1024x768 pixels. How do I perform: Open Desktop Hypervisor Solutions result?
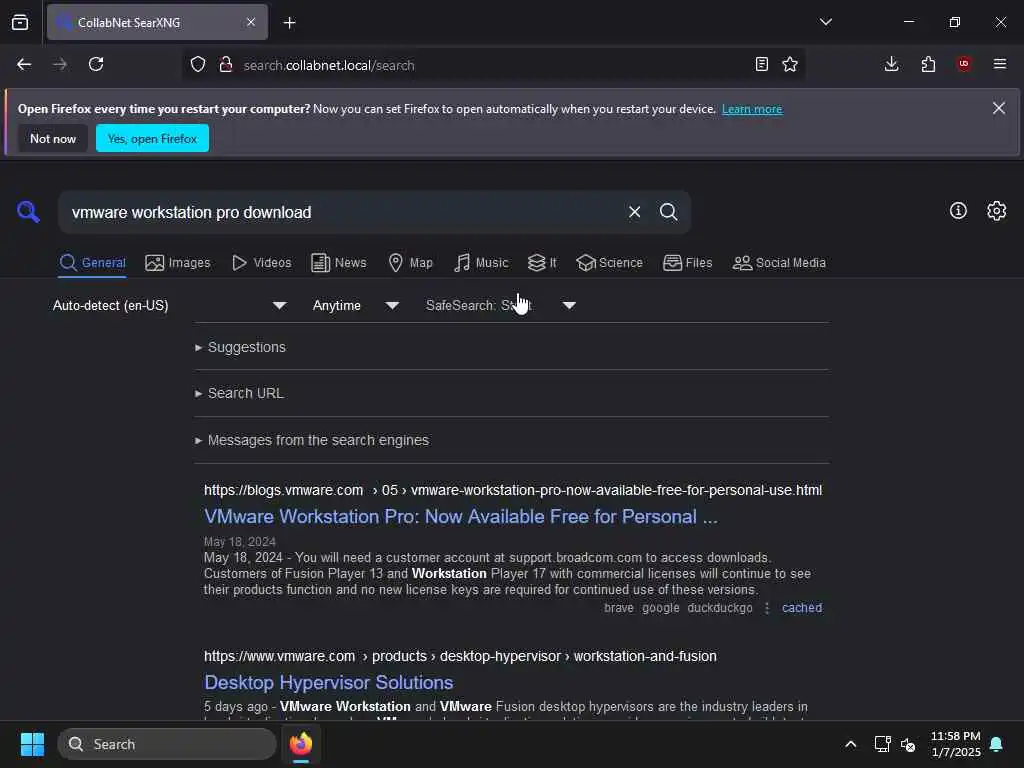(328, 682)
